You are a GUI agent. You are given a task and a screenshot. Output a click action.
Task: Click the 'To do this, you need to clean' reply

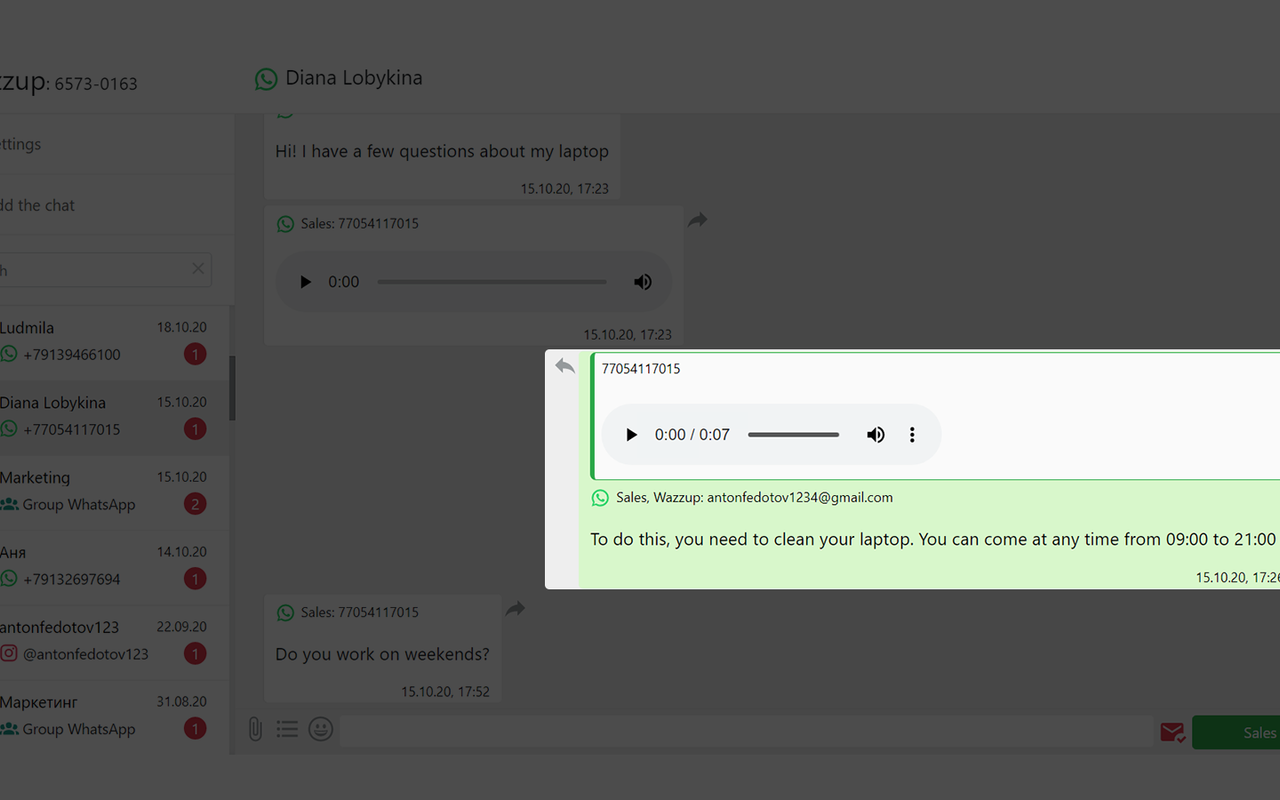[933, 540]
